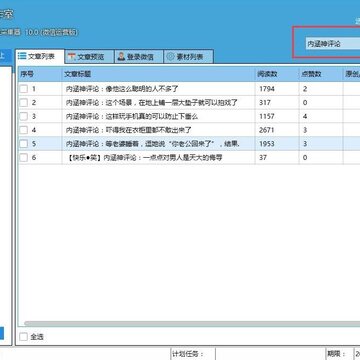Check the checkbox for row 2

click(x=24, y=103)
